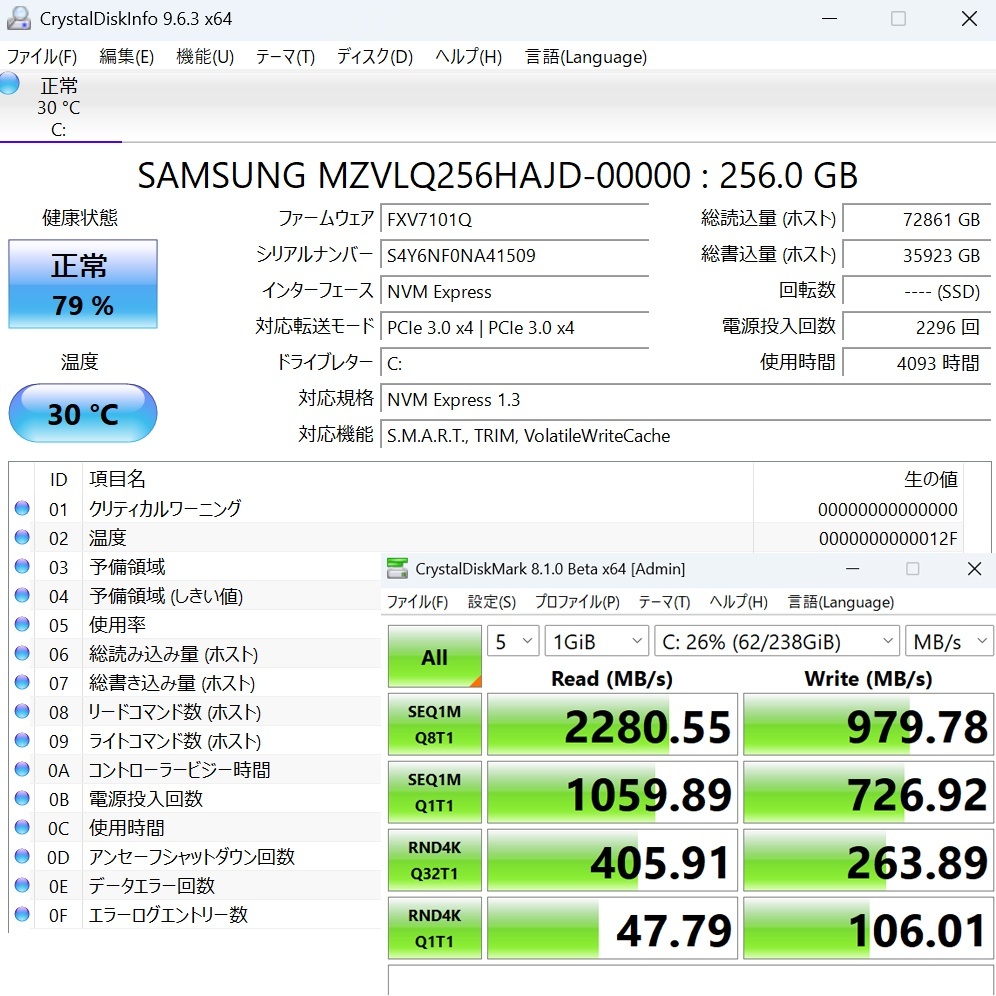
Task: Click status dot for ID 0B 電源投入回数
Action: tap(22, 798)
